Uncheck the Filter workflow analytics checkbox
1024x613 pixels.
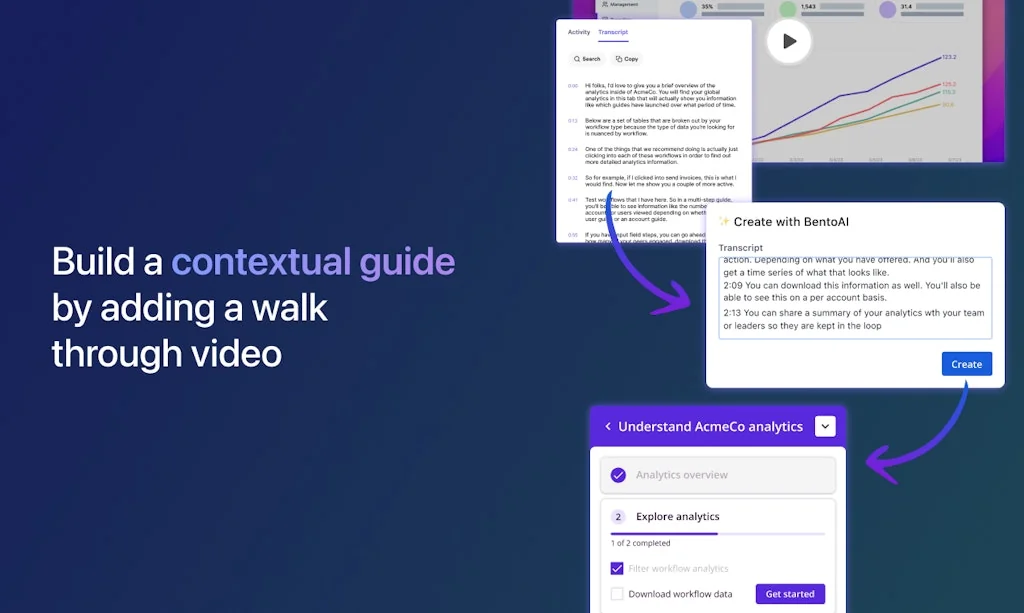[x=617, y=568]
